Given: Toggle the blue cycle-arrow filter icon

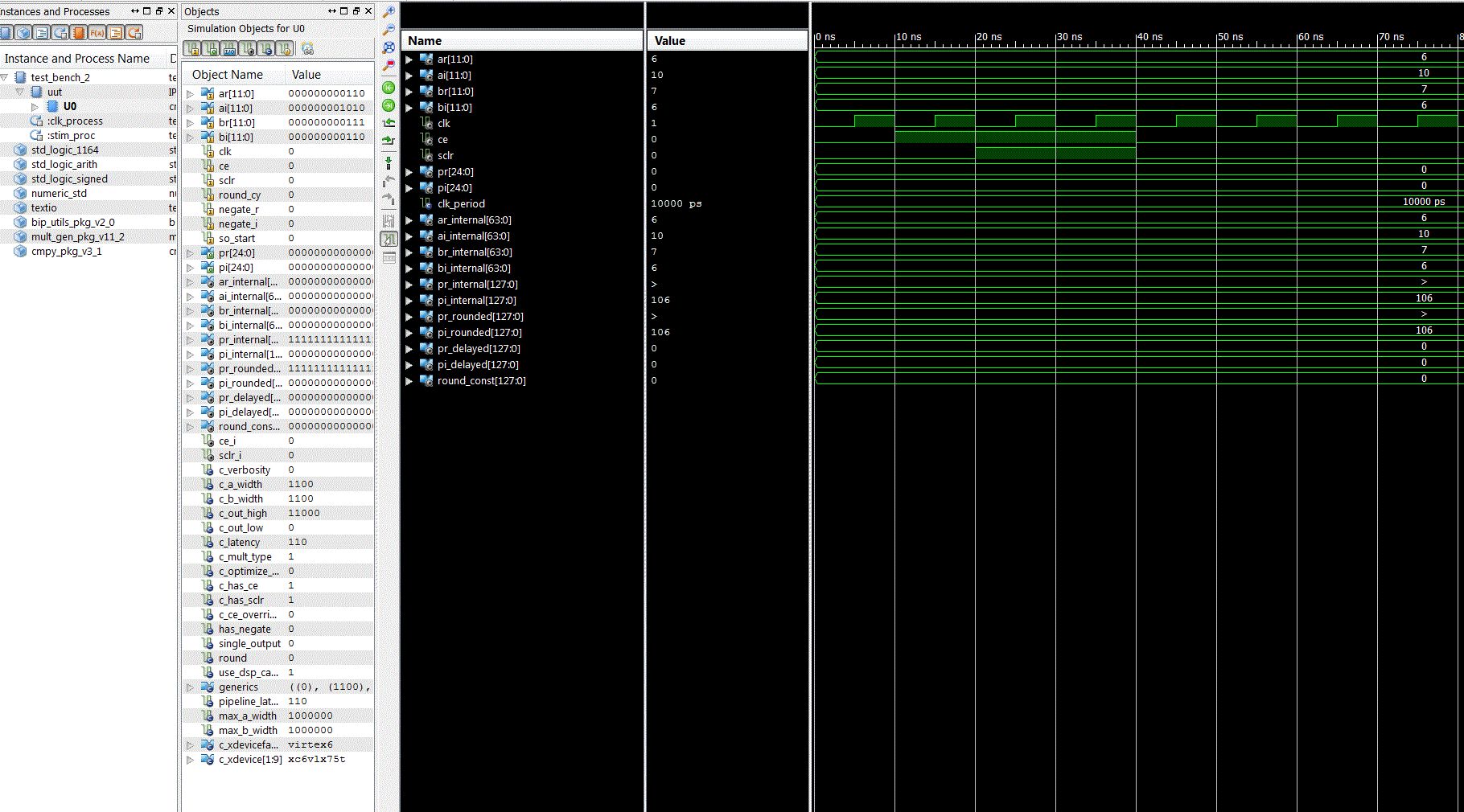Looking at the screenshot, I should click(x=60, y=33).
